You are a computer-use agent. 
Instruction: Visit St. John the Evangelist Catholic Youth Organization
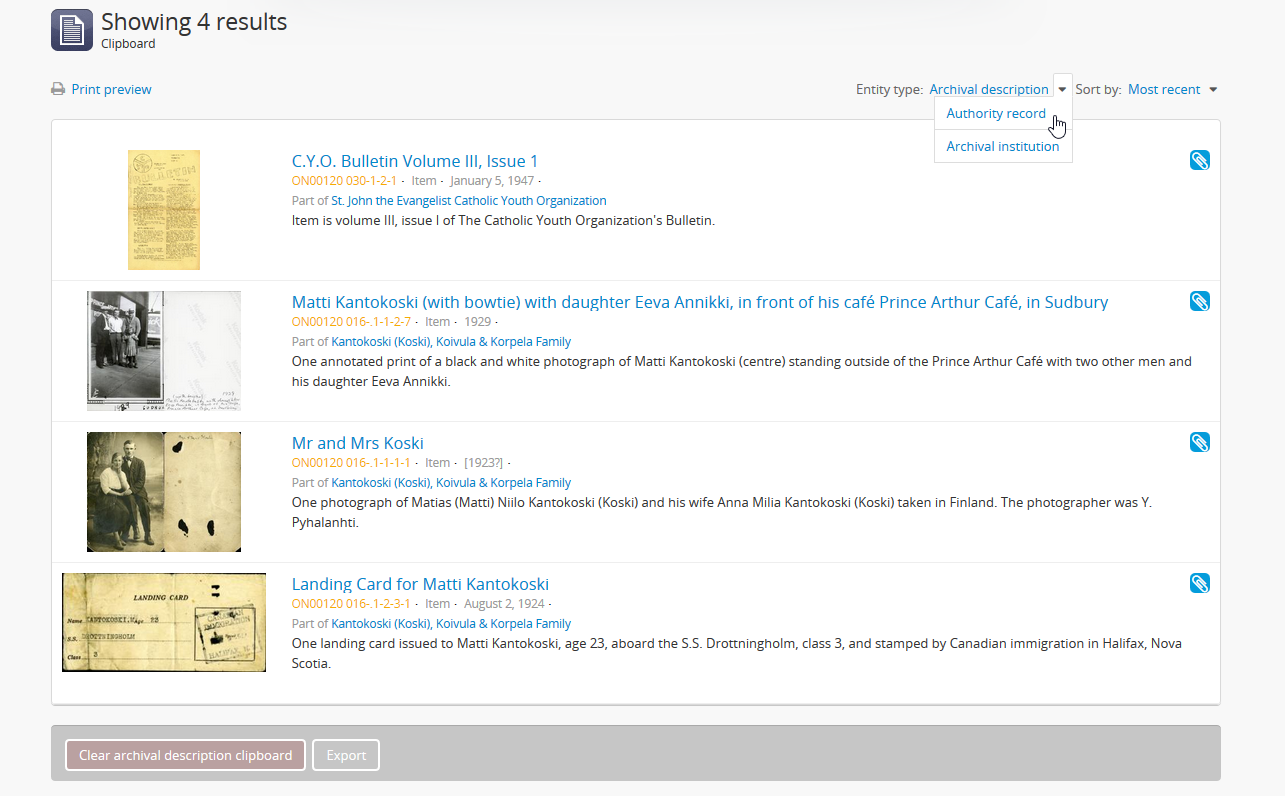pos(469,200)
